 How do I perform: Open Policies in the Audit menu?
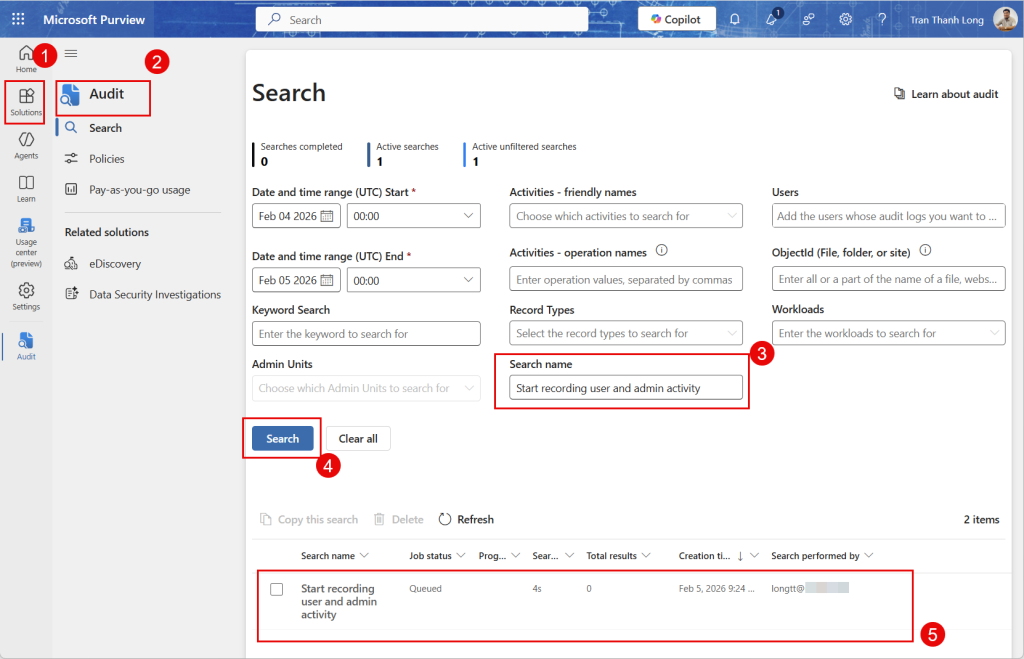[106, 159]
